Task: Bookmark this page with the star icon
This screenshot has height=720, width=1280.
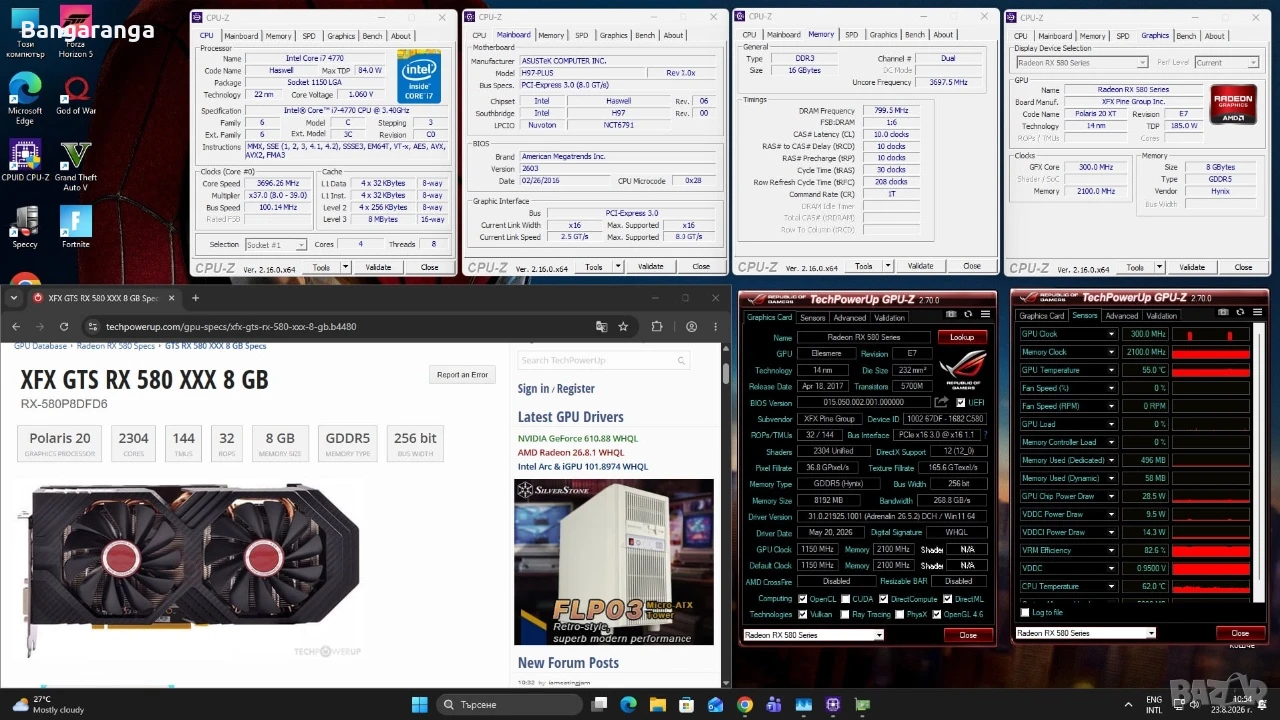Action: coord(623,326)
